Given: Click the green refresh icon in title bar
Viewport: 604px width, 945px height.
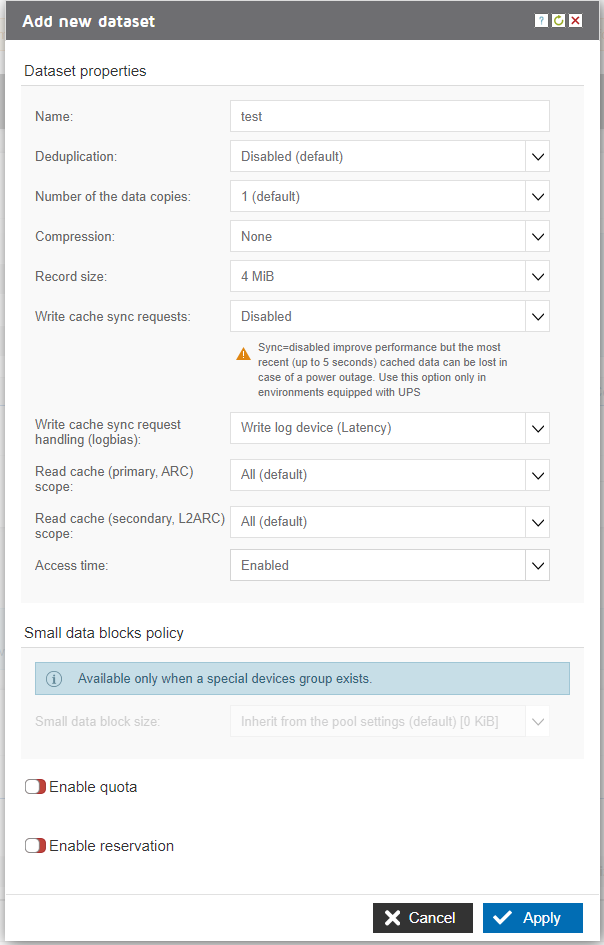Looking at the screenshot, I should click(559, 21).
